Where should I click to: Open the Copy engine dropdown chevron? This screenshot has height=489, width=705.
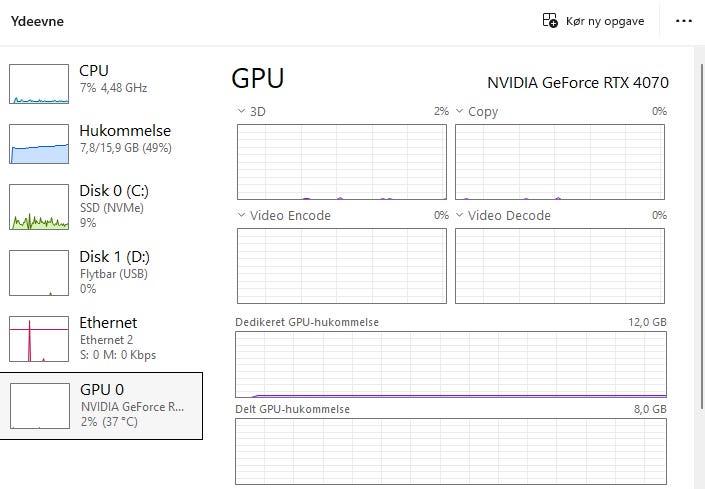(x=460, y=111)
